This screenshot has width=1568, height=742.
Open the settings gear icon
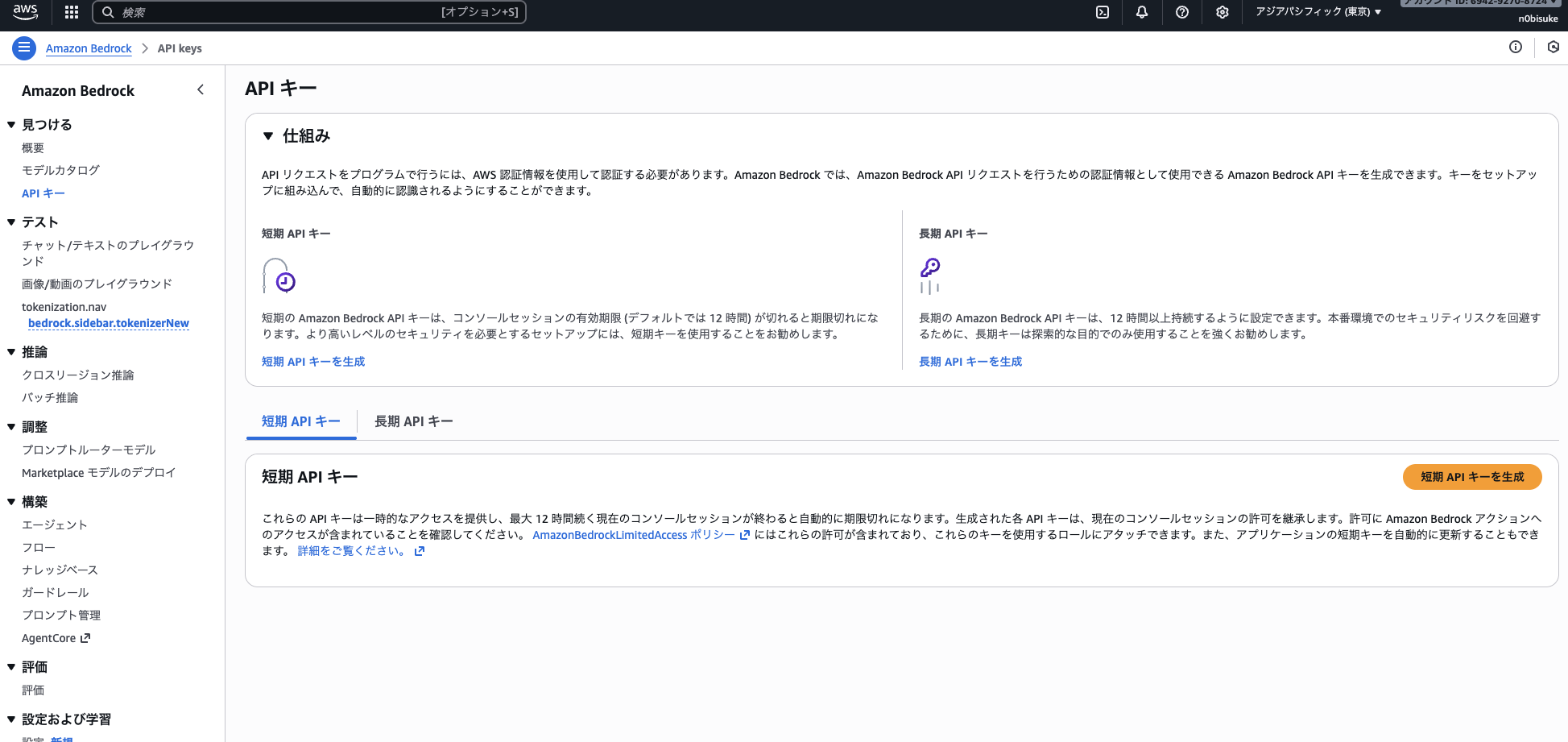[x=1222, y=12]
